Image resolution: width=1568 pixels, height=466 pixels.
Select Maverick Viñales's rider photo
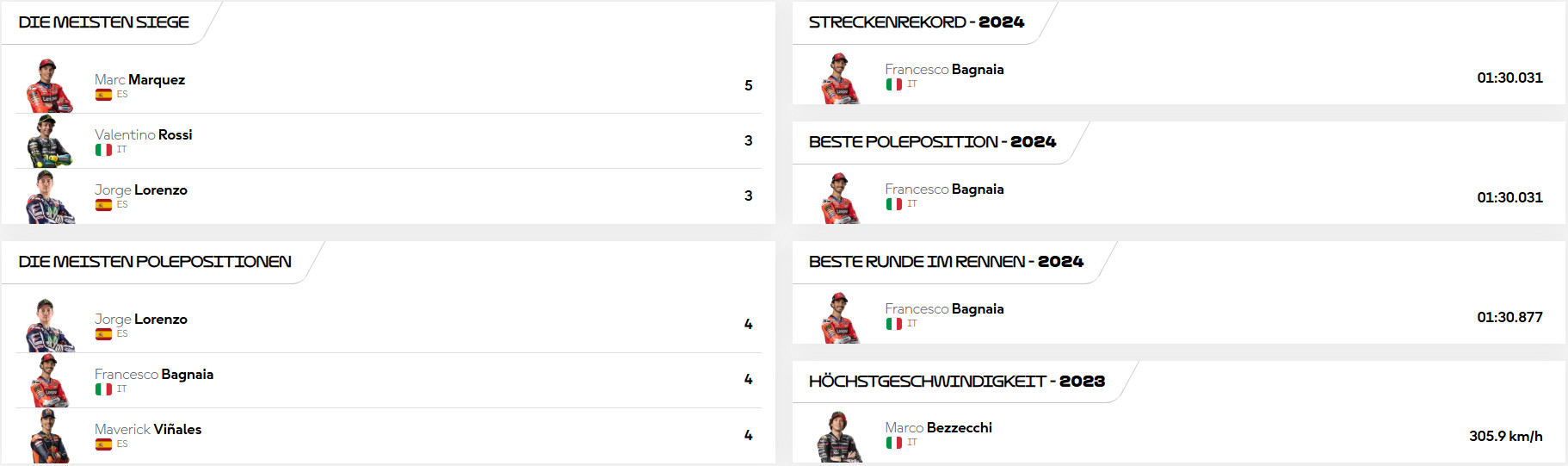tap(49, 436)
